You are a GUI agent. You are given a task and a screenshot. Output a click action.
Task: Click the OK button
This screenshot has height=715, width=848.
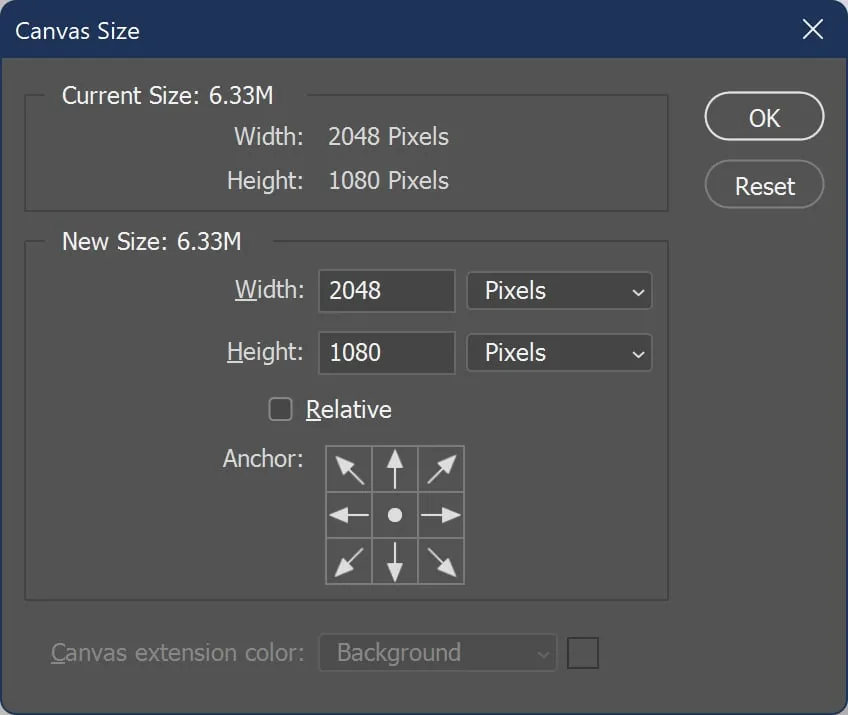click(x=764, y=116)
